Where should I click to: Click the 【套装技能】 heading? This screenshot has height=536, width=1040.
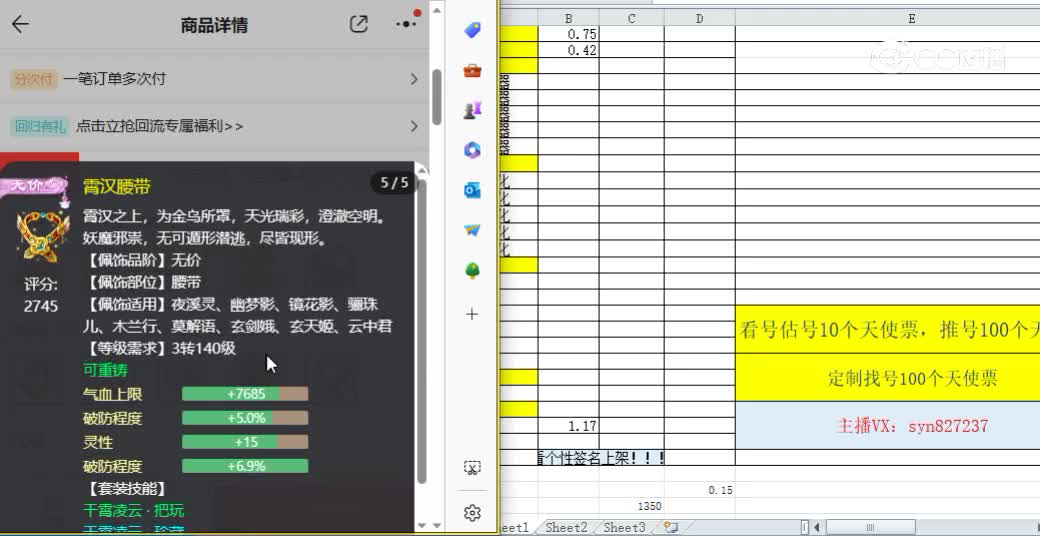[125, 488]
